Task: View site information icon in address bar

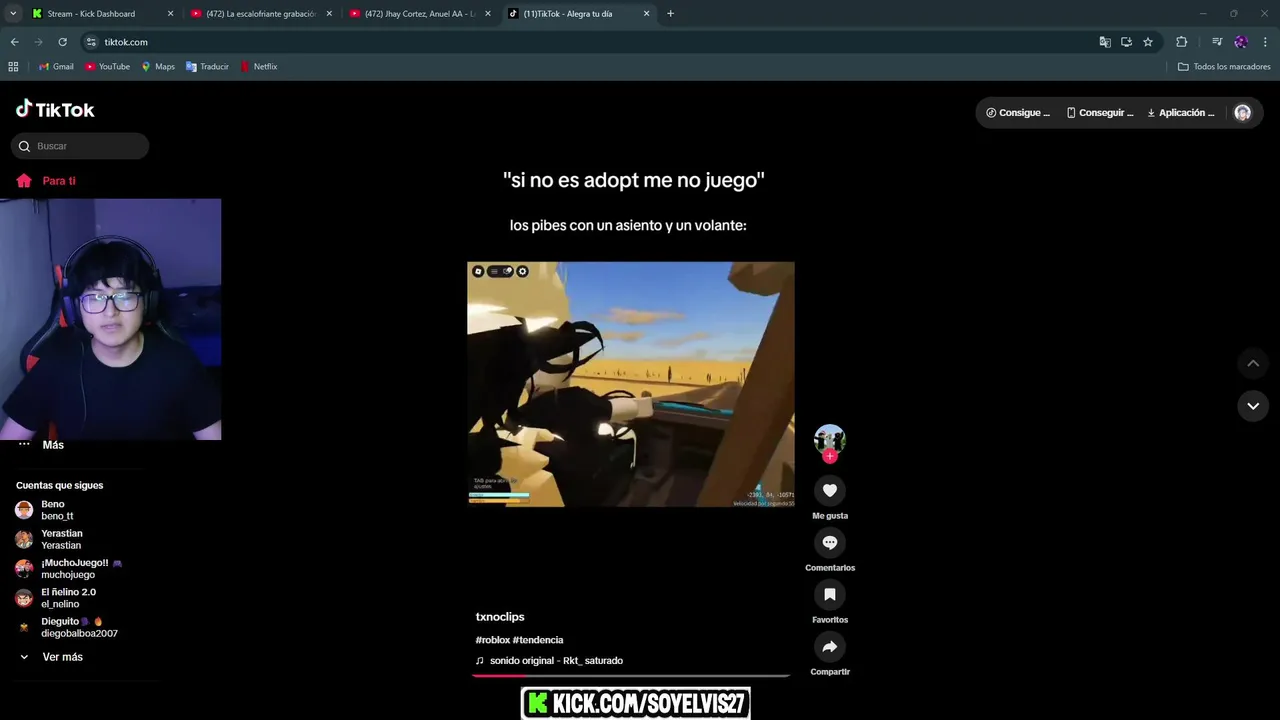Action: click(x=91, y=42)
